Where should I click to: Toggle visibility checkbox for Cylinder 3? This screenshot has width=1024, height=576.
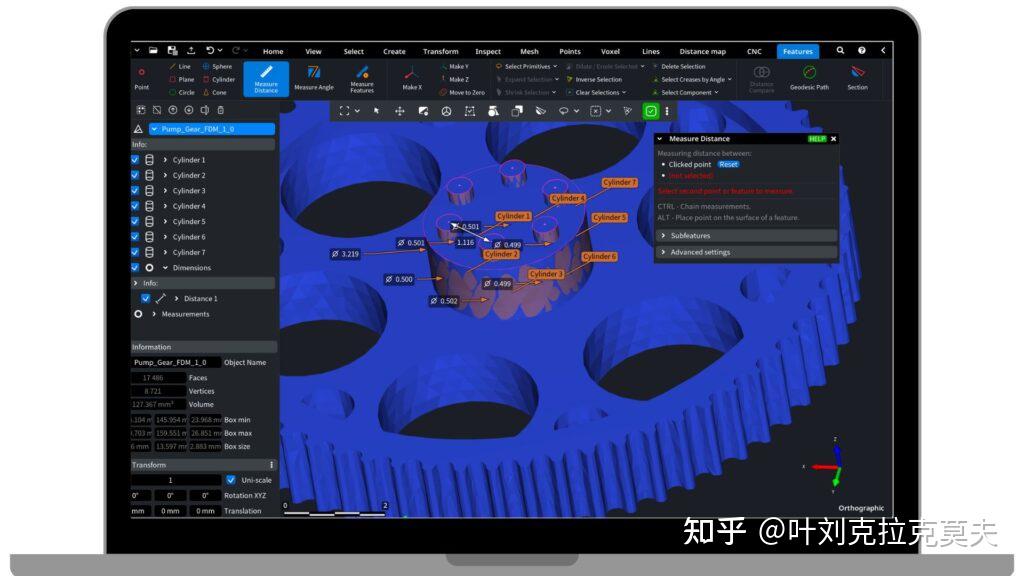pos(135,191)
